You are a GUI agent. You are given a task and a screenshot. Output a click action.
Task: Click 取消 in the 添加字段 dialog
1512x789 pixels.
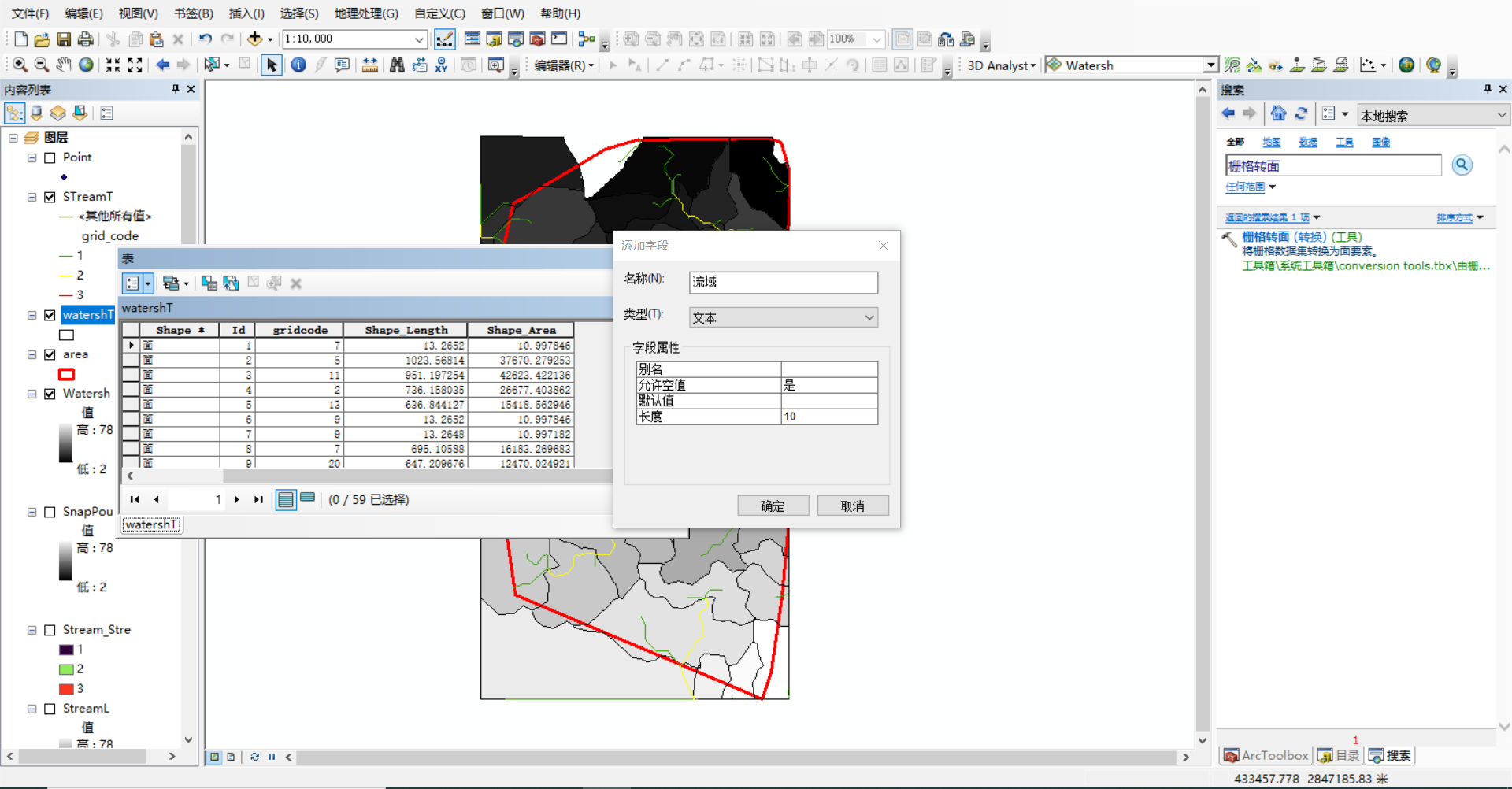(x=853, y=506)
